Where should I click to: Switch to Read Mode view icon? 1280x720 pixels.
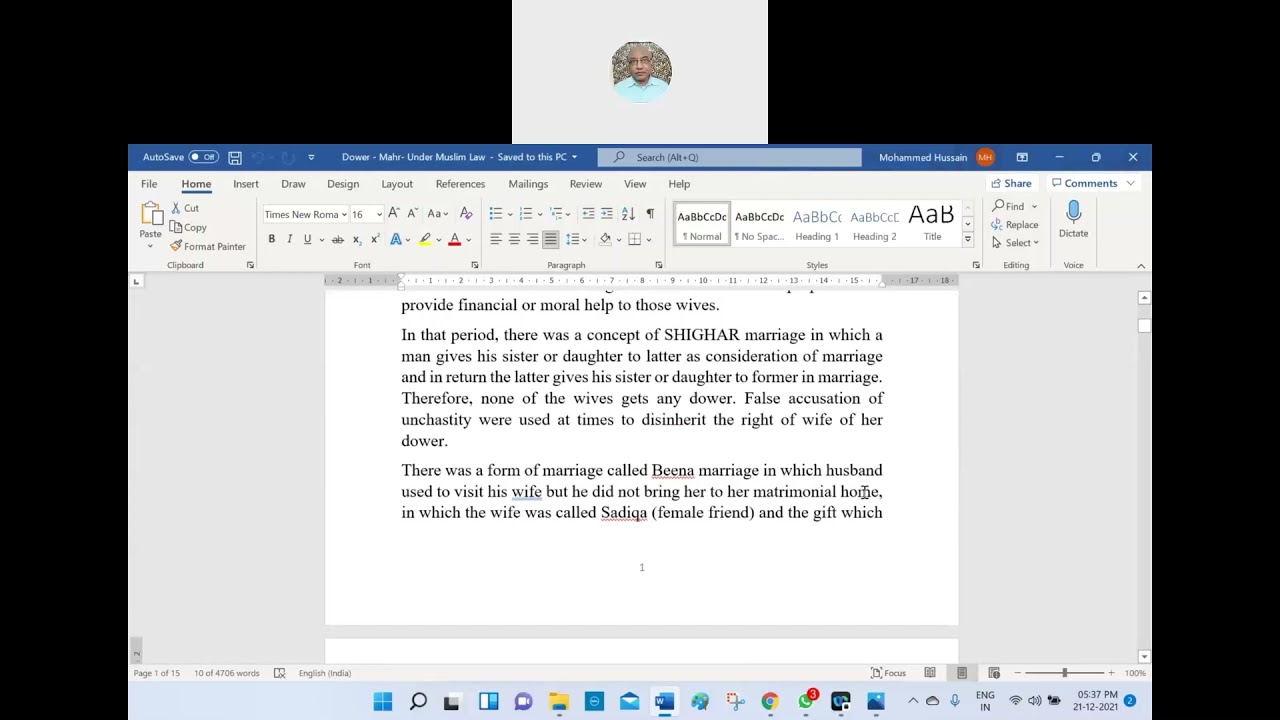click(x=930, y=673)
